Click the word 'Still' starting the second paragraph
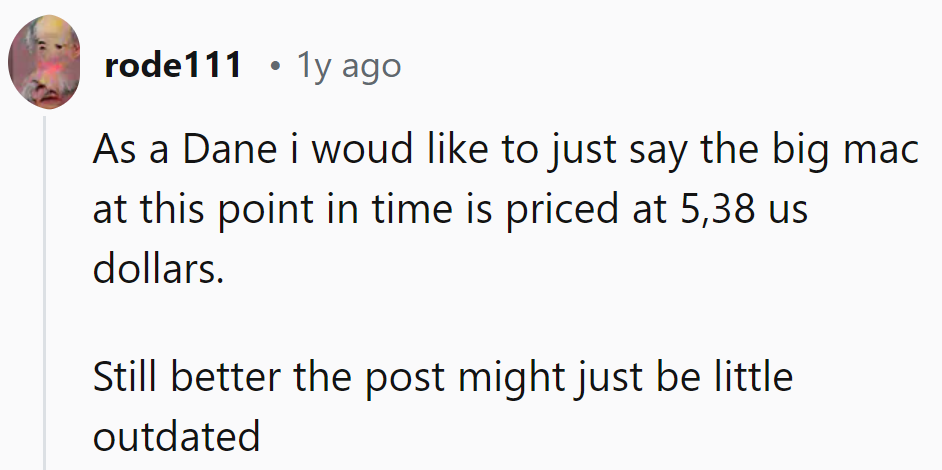 (x=127, y=376)
